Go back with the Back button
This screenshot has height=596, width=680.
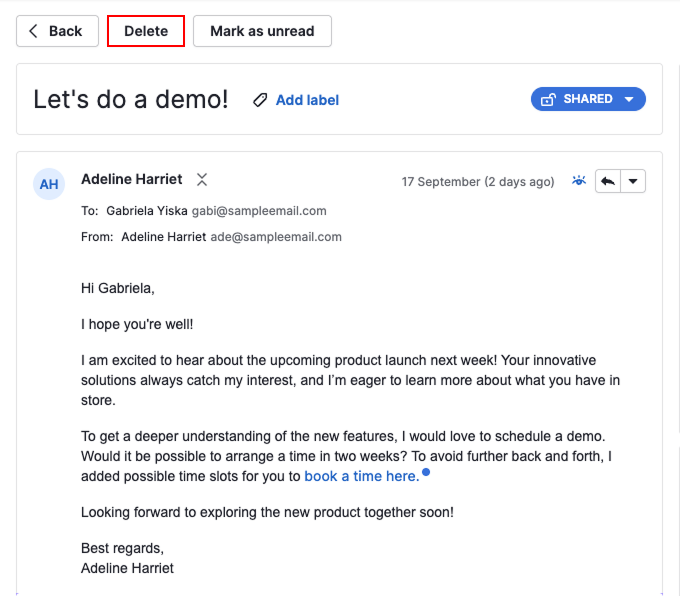point(57,31)
